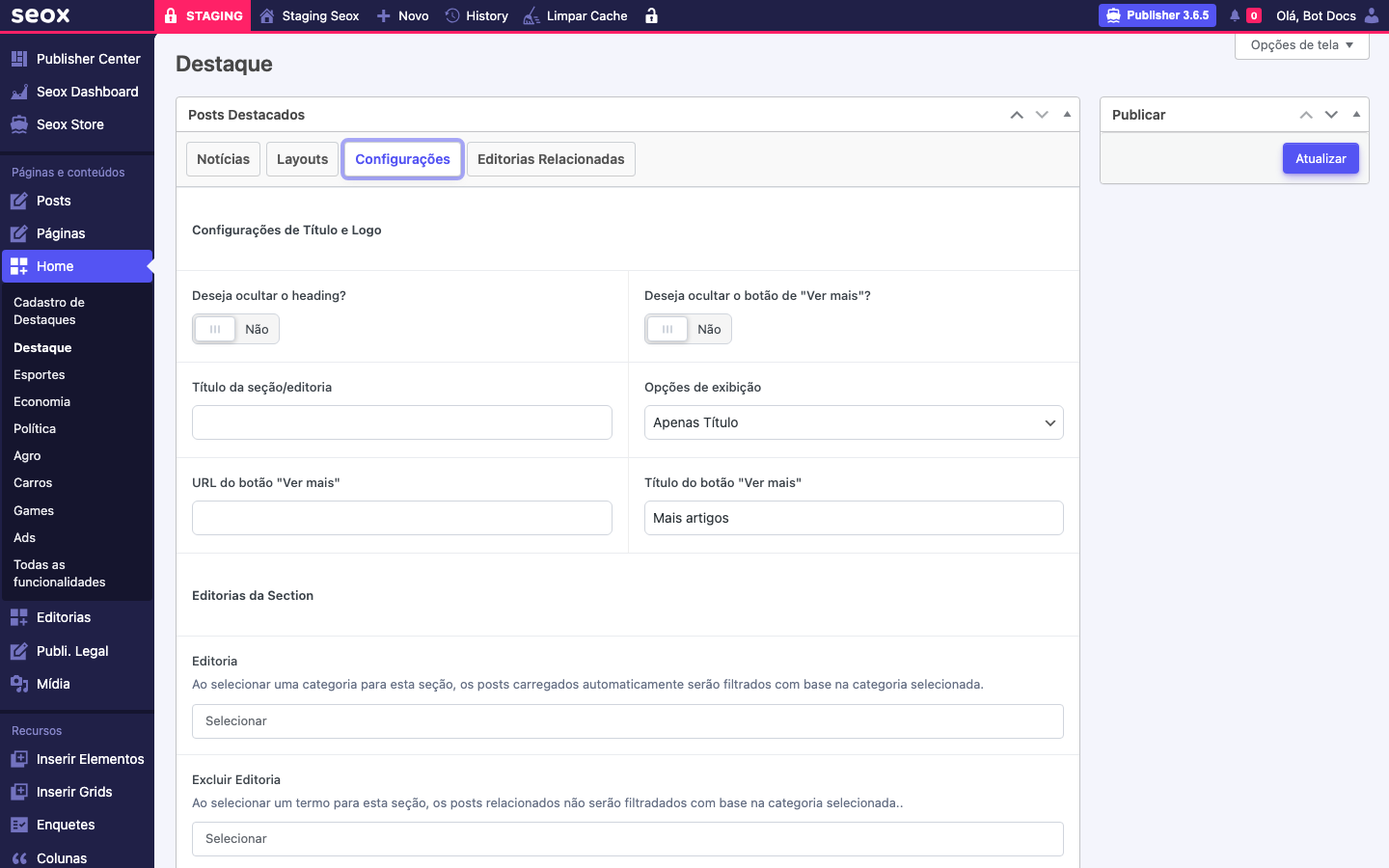Click the red notification count badge

[1254, 15]
